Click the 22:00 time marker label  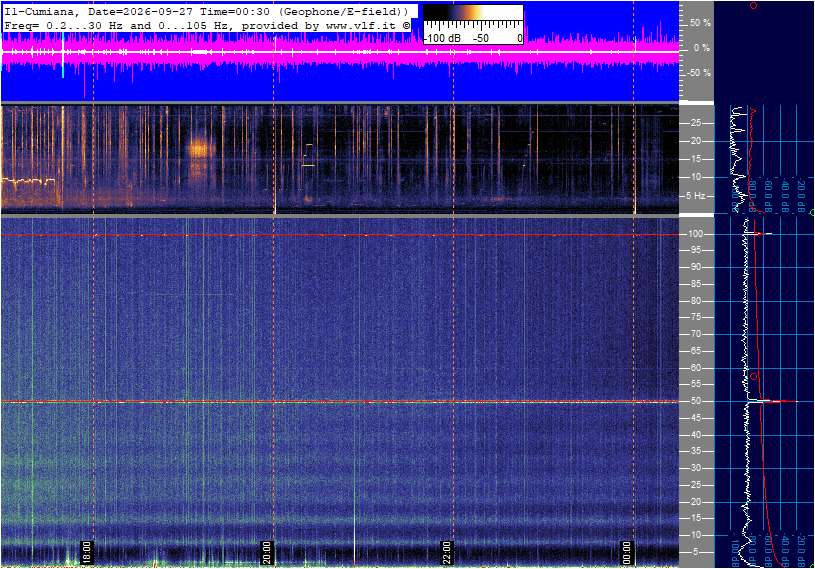446,552
